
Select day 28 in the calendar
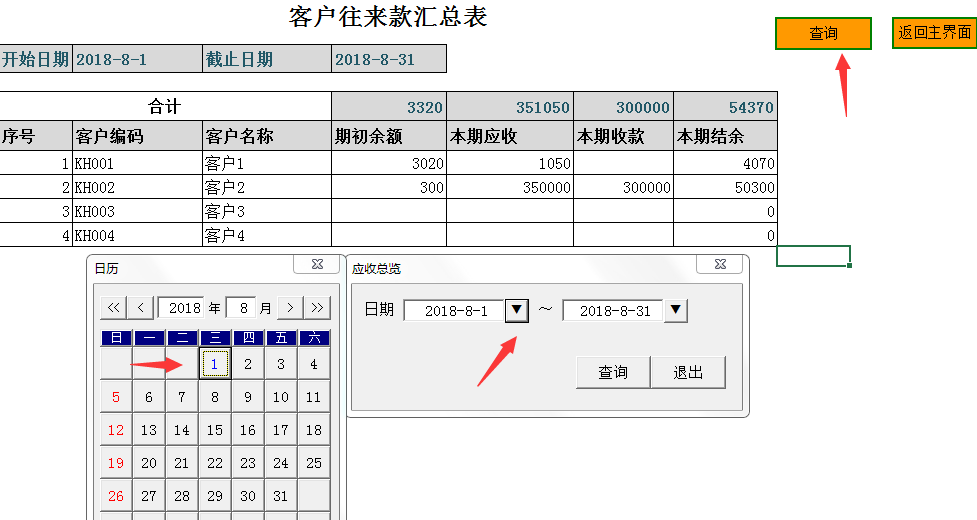click(x=182, y=496)
